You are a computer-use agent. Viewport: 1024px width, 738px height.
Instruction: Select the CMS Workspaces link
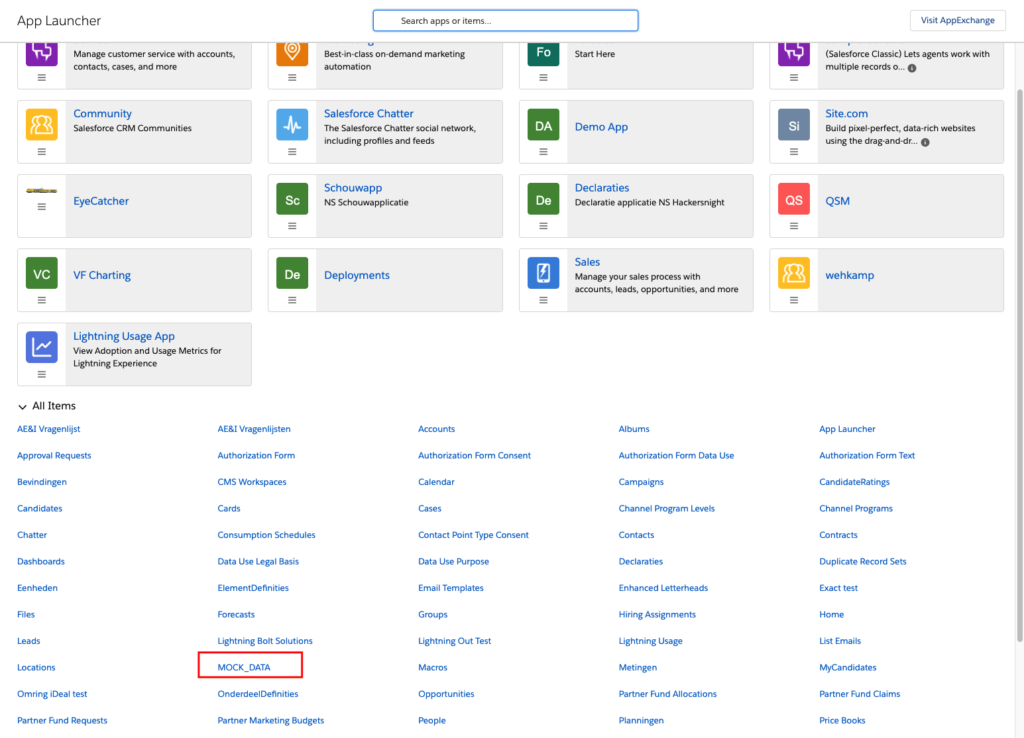tap(252, 482)
